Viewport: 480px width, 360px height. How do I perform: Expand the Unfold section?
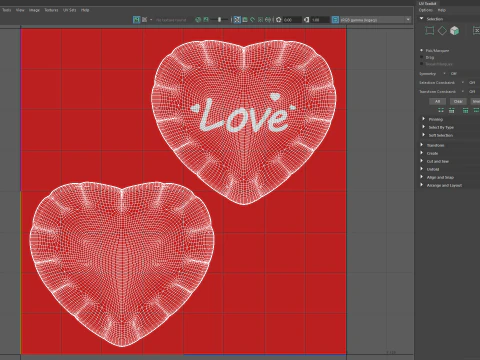click(422, 169)
